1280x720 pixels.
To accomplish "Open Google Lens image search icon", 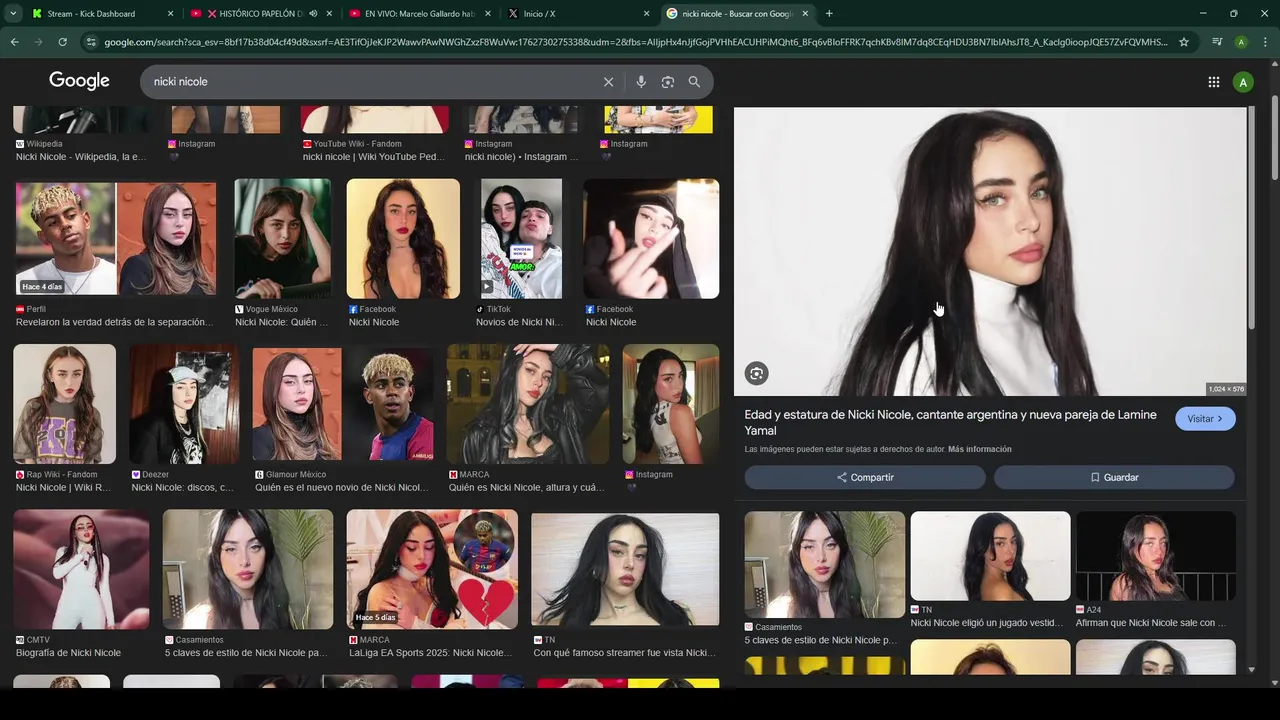I will 668,82.
